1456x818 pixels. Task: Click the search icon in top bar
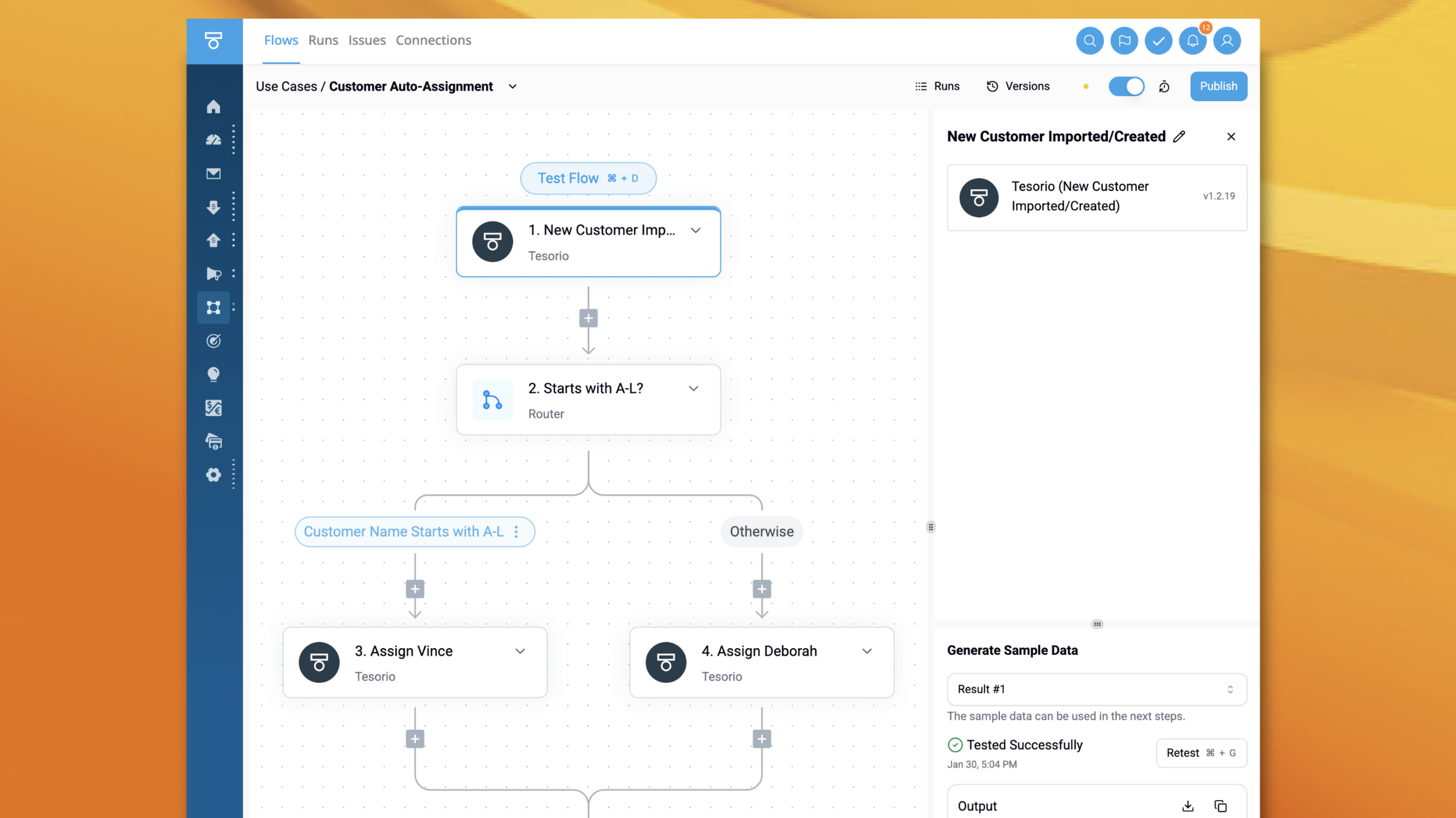(1089, 41)
